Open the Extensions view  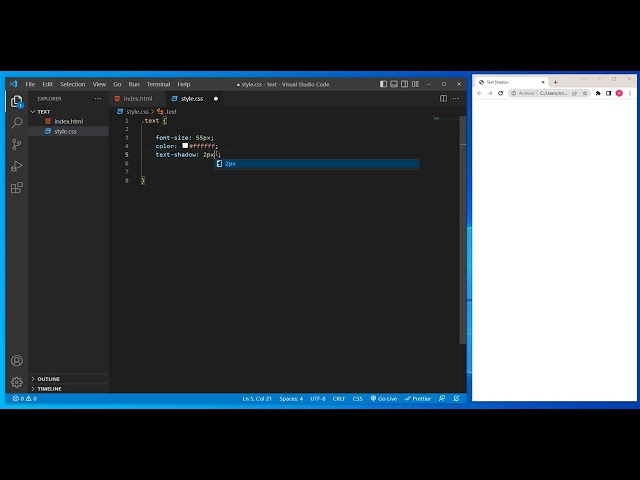coord(17,188)
